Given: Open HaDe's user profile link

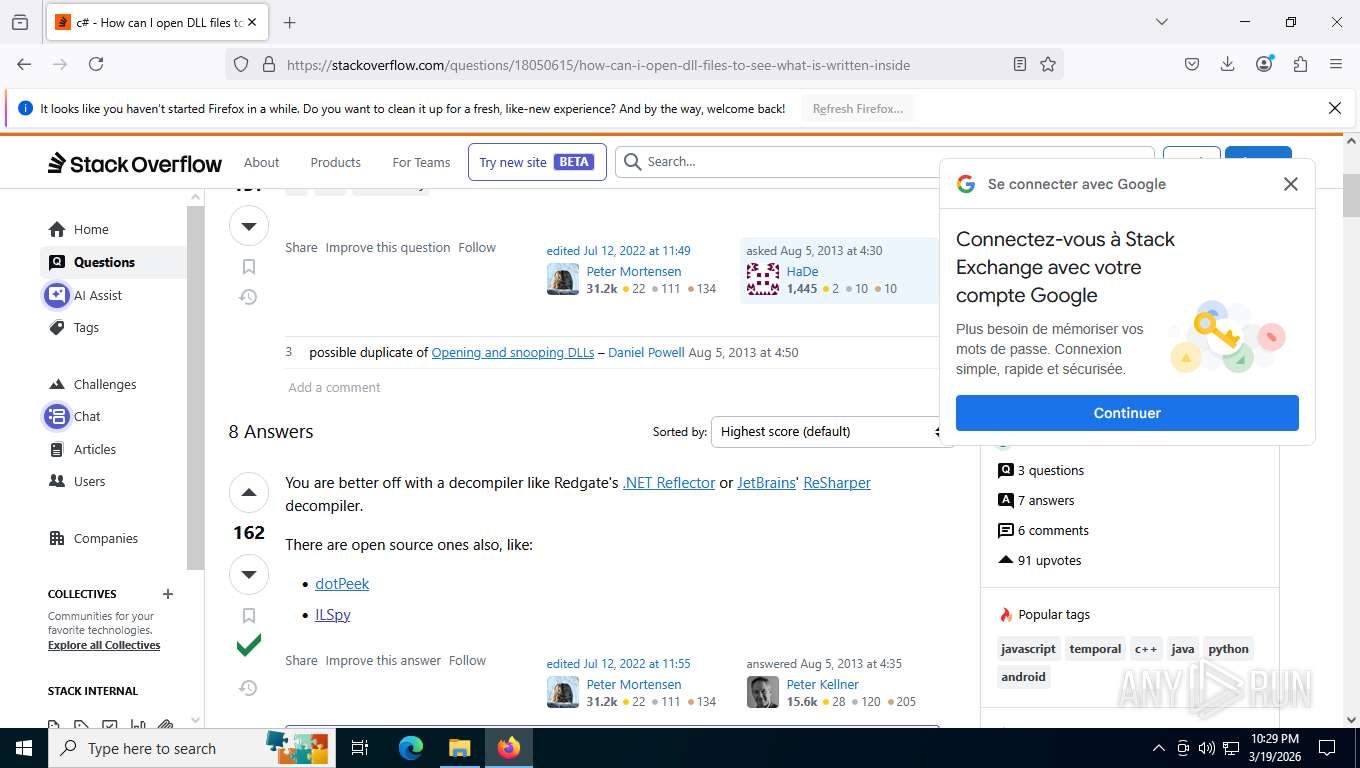Looking at the screenshot, I should click(802, 271).
